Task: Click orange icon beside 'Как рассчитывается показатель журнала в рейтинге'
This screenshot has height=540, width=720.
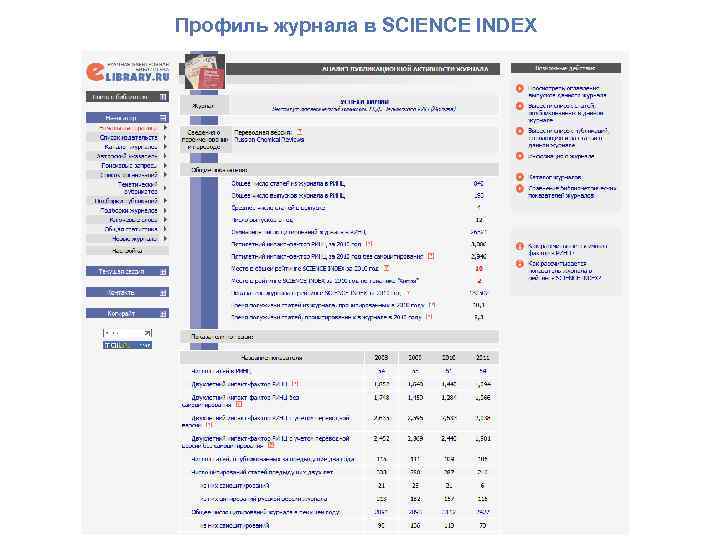Action: pos(520,264)
